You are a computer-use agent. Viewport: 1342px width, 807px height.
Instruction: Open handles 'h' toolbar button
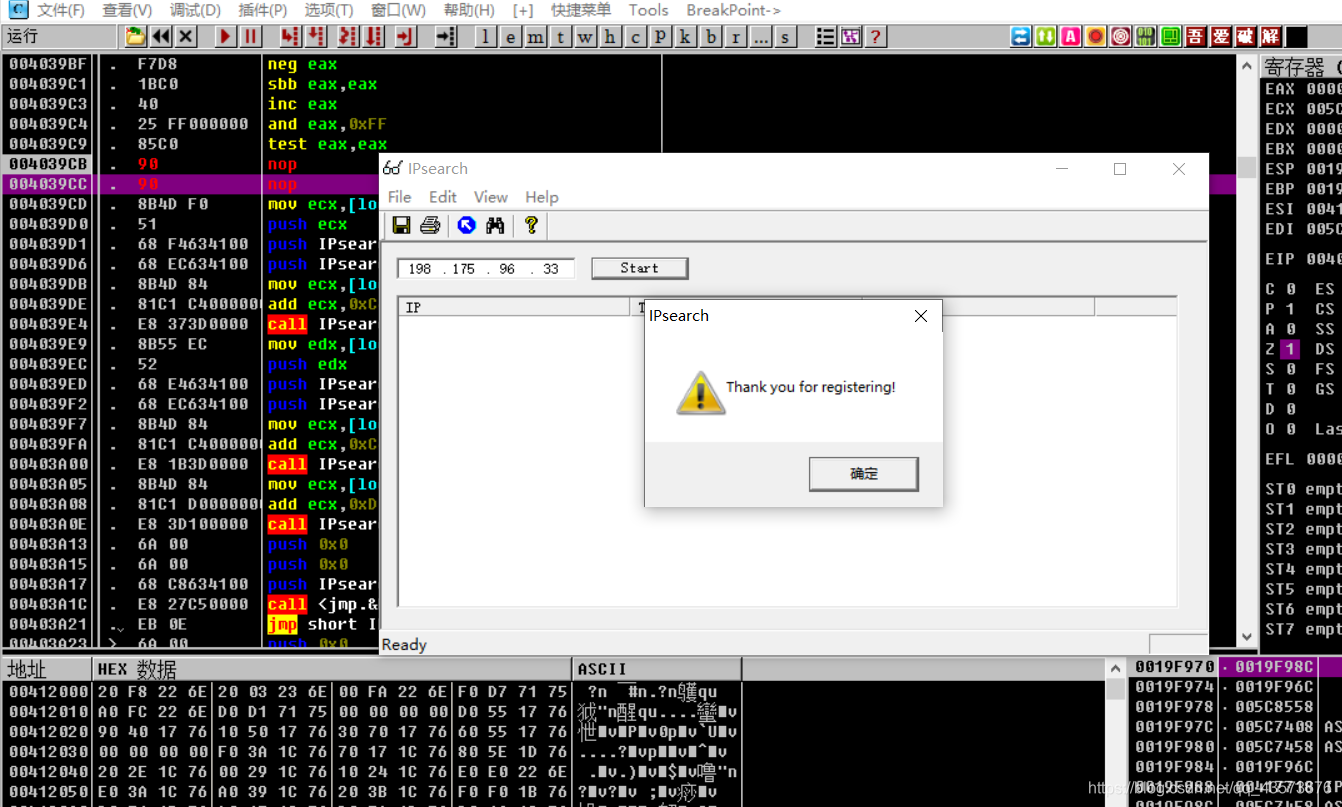[x=611, y=37]
